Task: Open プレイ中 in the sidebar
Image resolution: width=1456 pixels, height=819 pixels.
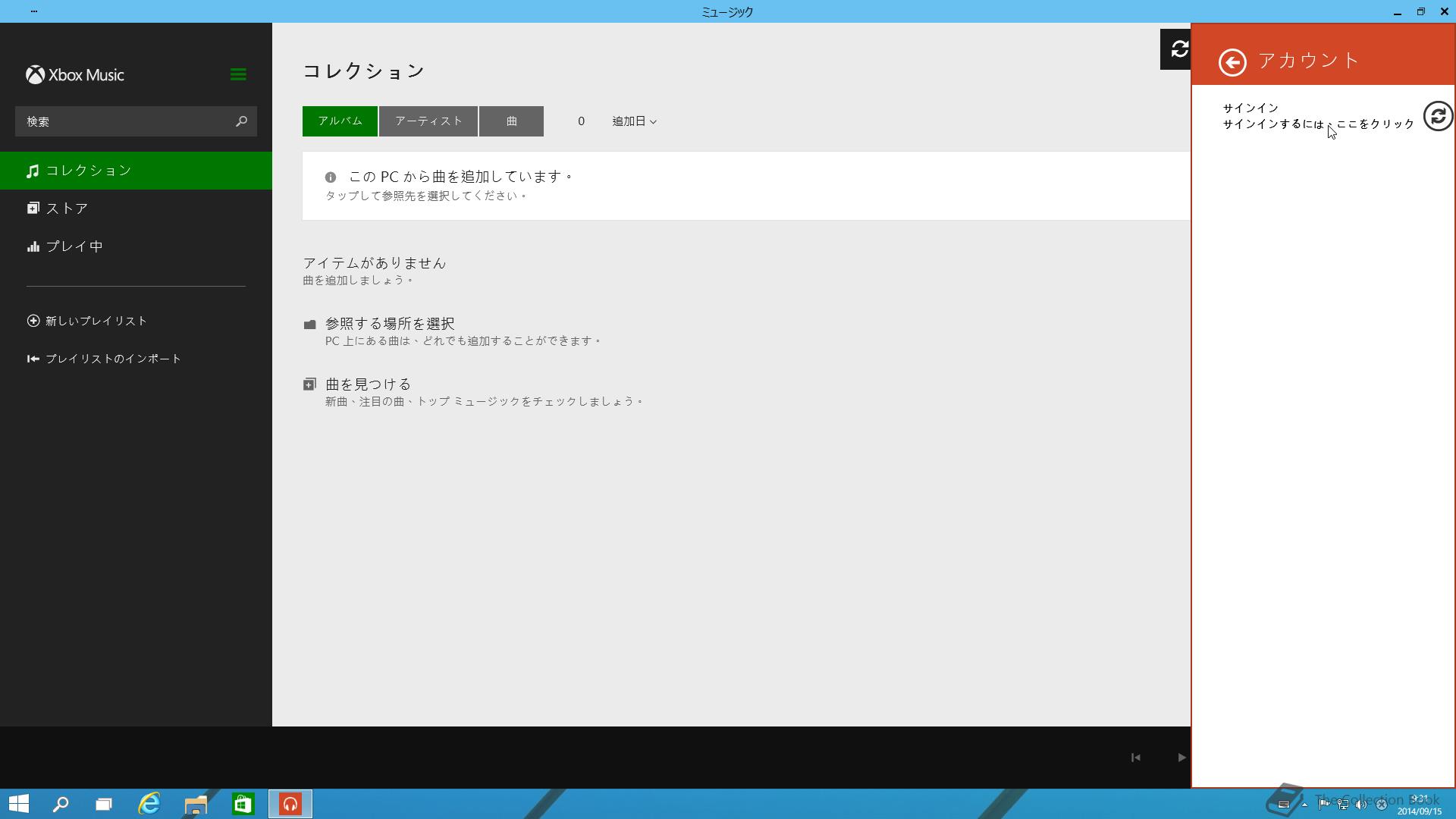Action: coord(136,246)
